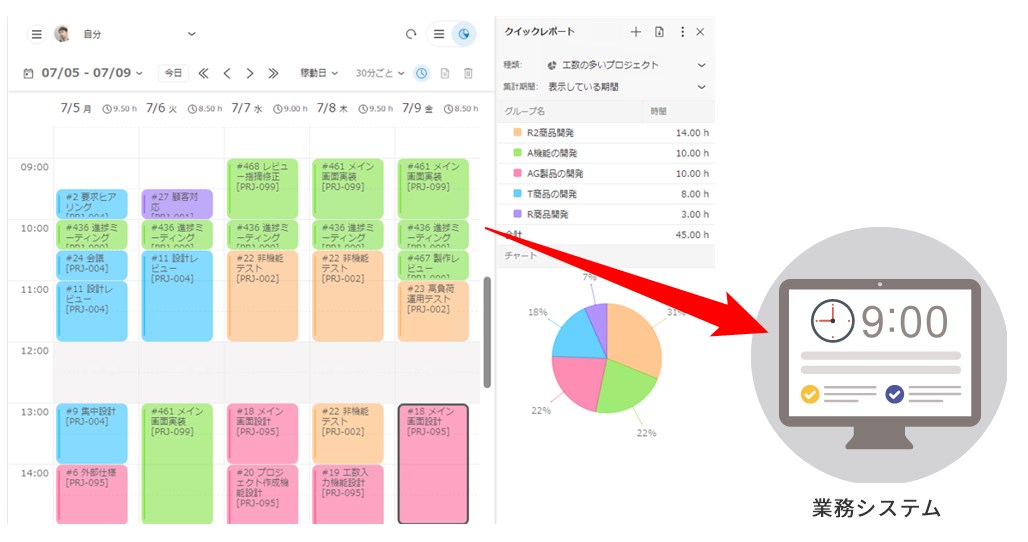Jump forward a week with the double right arrow
The image size is (1028, 542).
273,73
